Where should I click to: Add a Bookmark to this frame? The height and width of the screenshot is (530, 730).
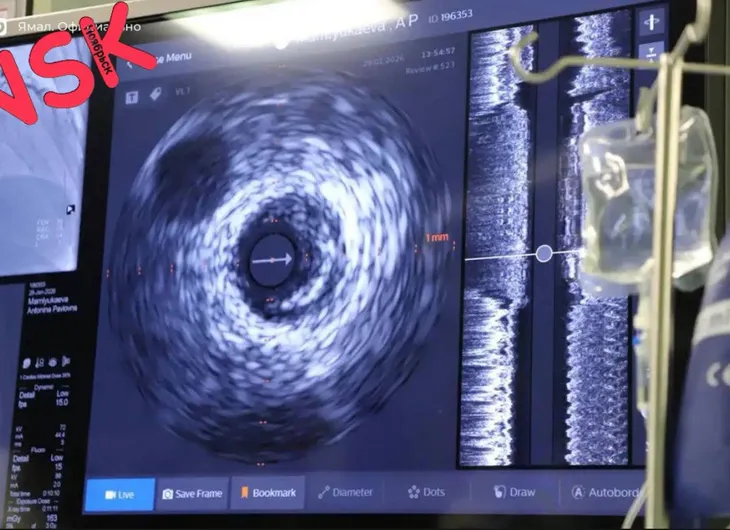point(267,493)
